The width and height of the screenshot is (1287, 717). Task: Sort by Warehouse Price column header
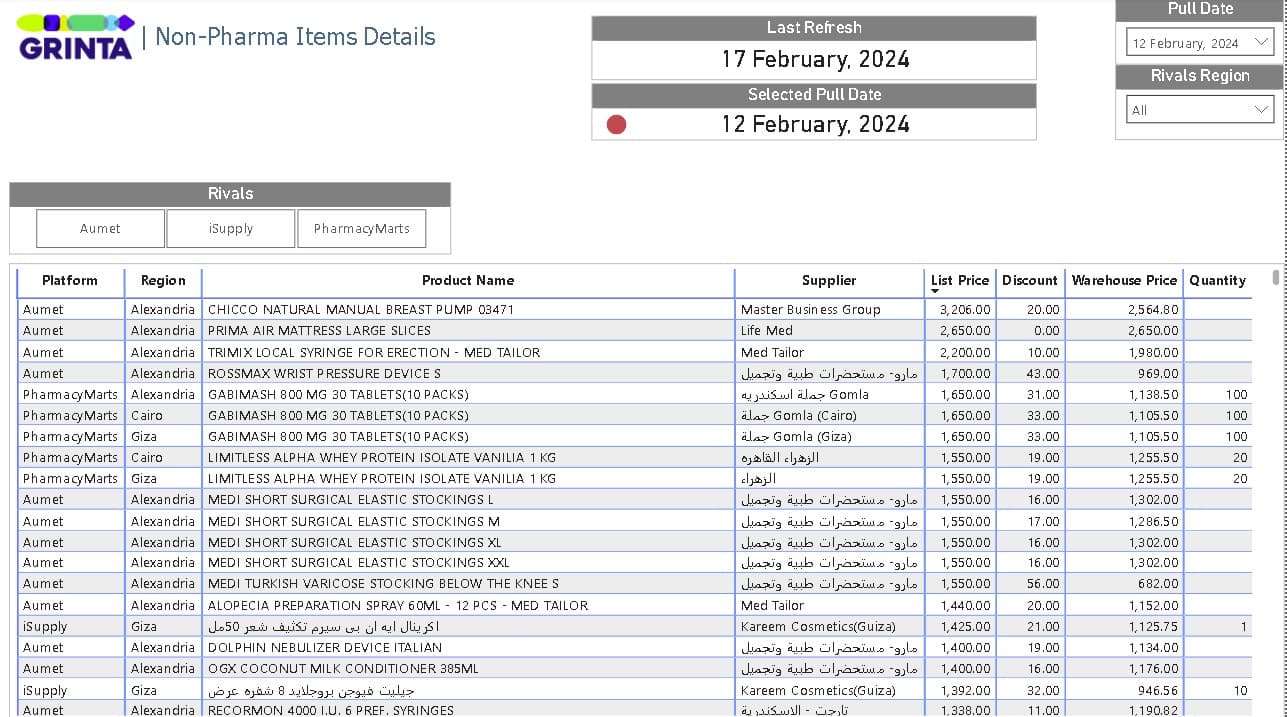tap(1124, 281)
